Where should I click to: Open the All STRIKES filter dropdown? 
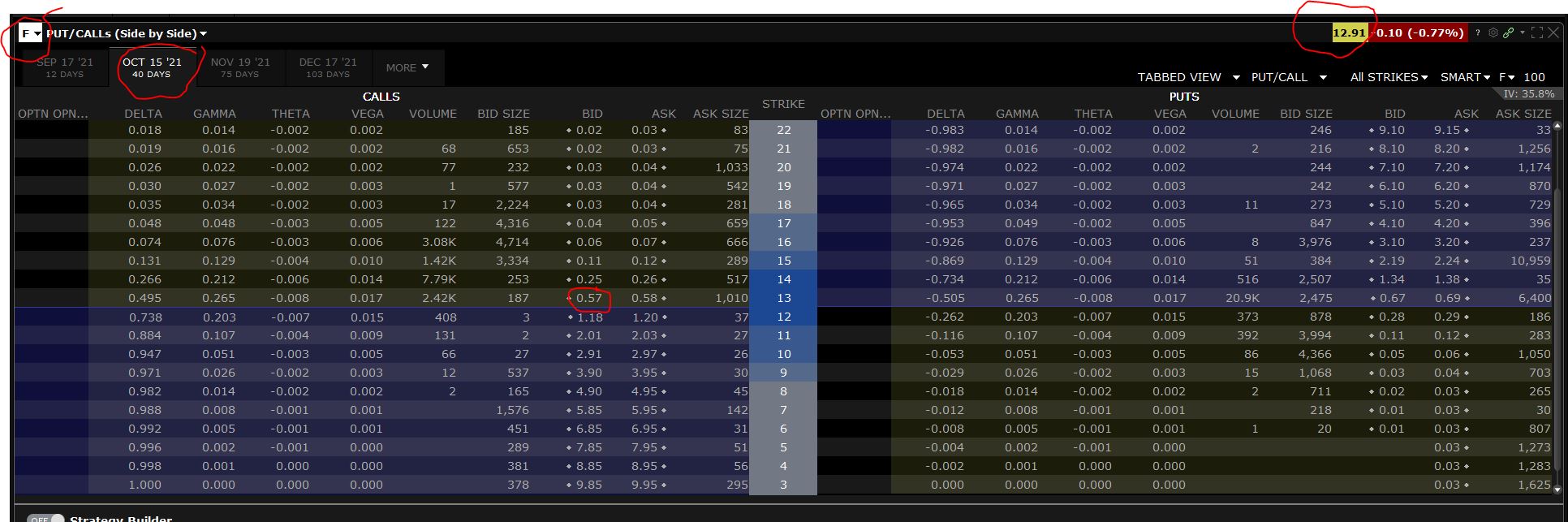[1389, 77]
